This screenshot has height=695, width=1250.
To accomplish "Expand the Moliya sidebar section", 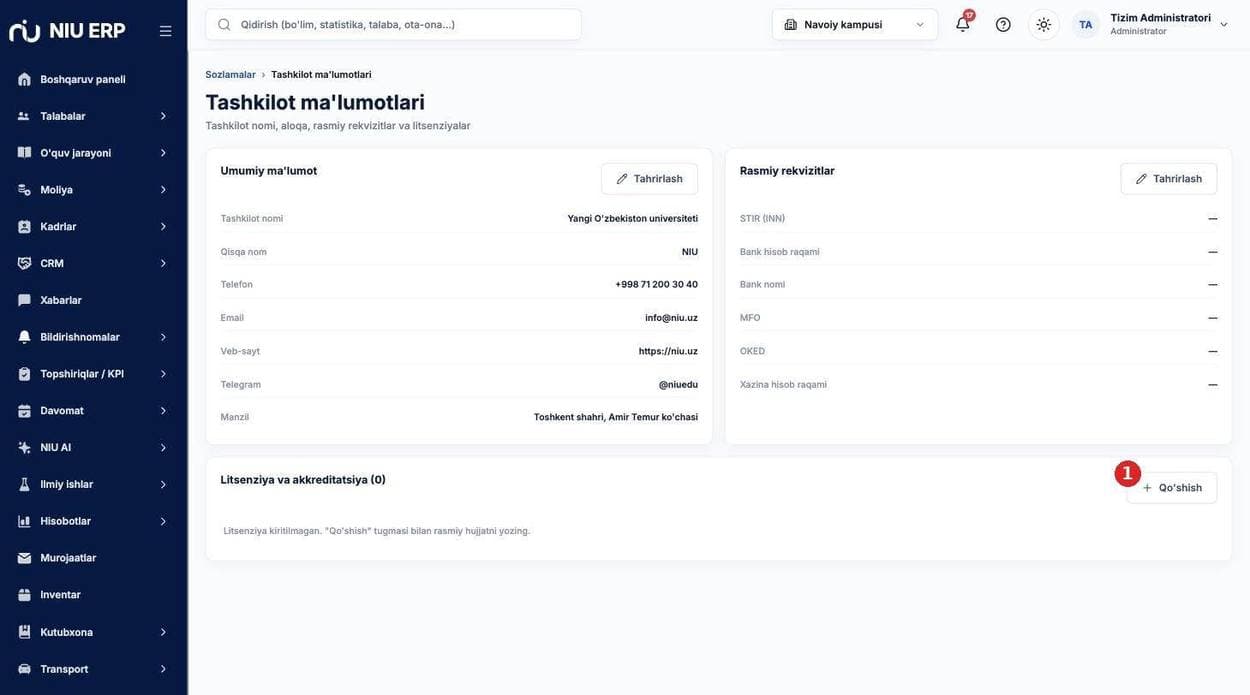I will tap(93, 190).
